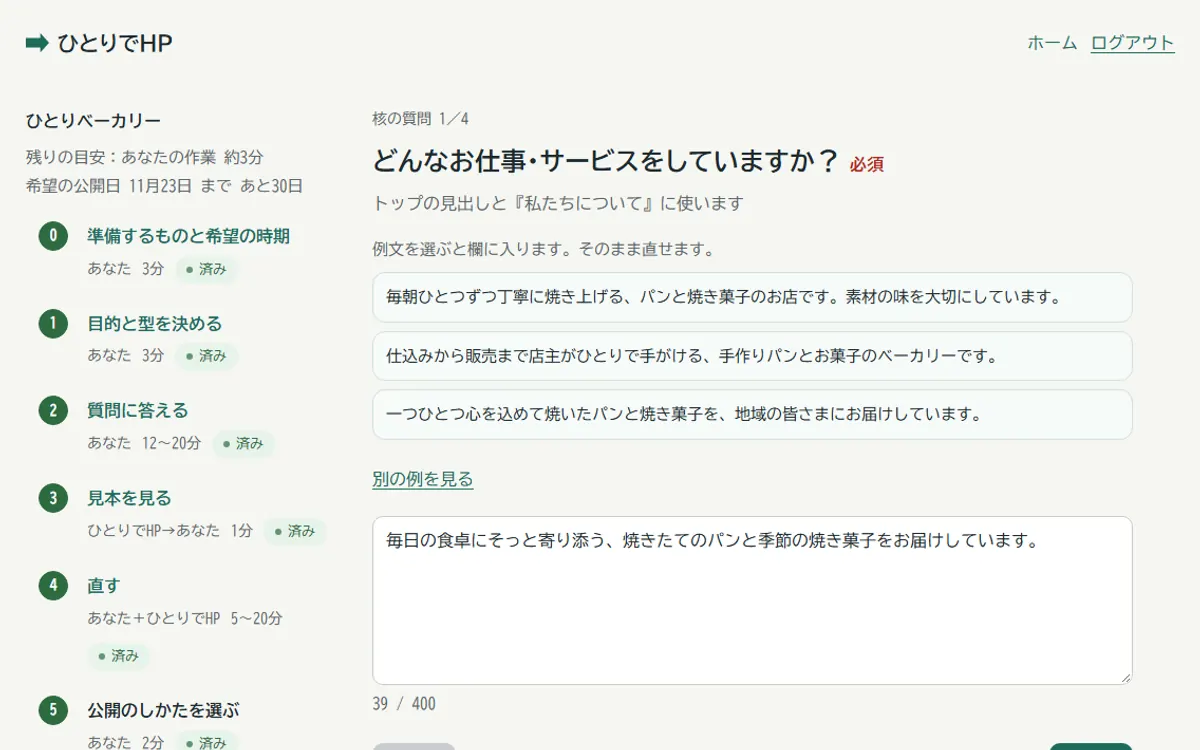Click the どんなお仕事・サービスをしていますか heading
This screenshot has width=1200, height=750.
(605, 161)
